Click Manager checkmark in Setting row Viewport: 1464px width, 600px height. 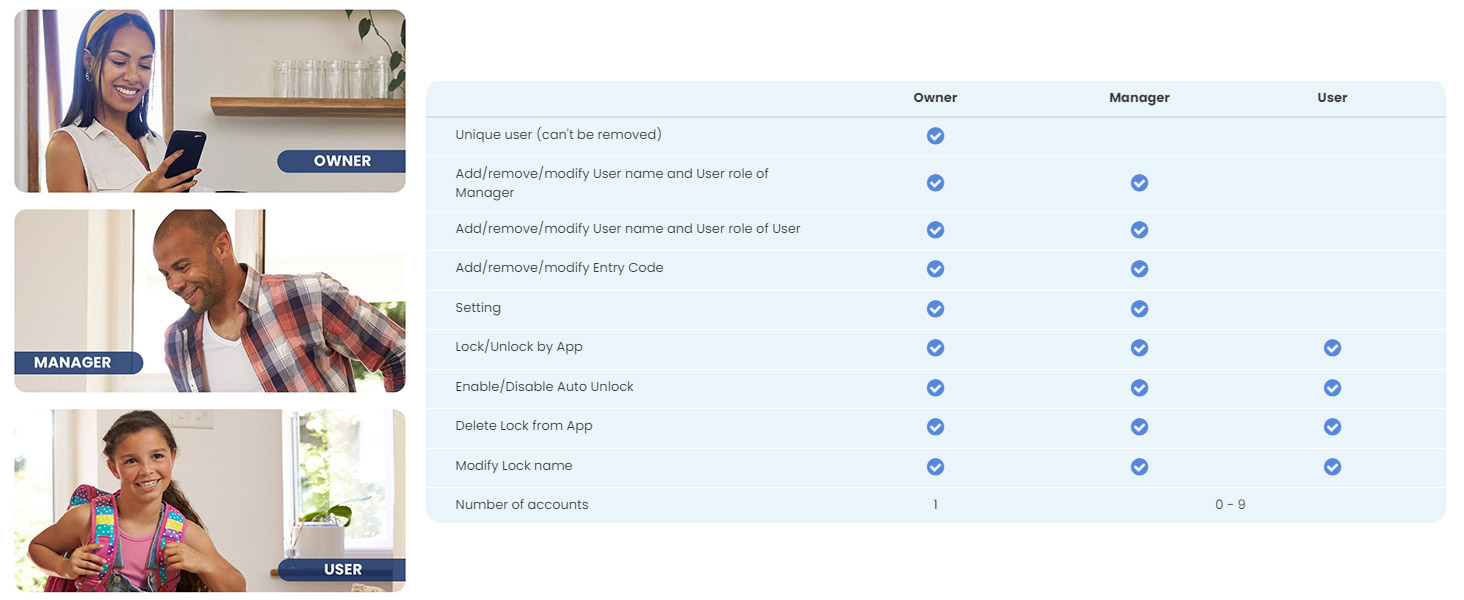pyautogui.click(x=1139, y=309)
